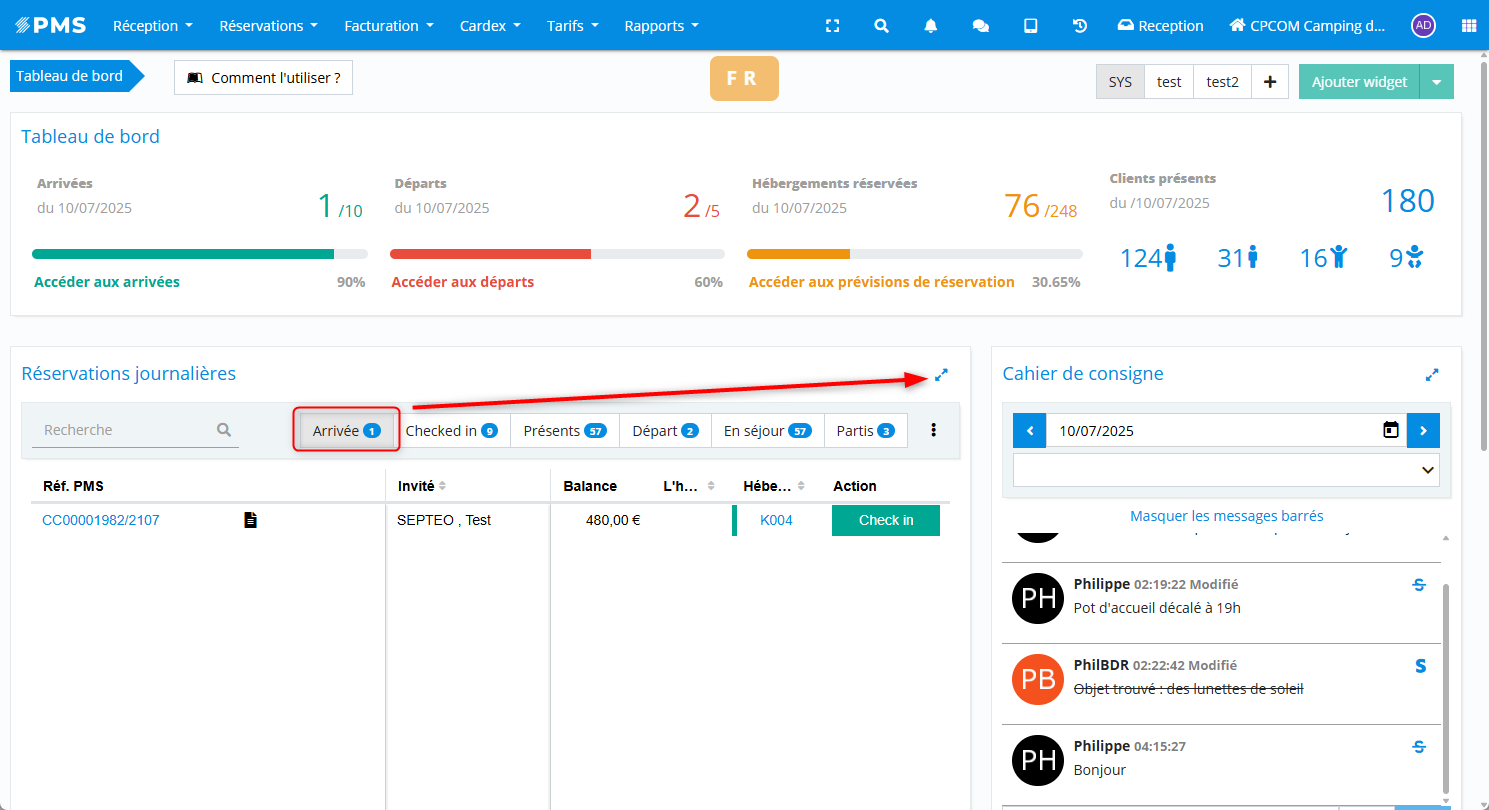The height and width of the screenshot is (810, 1489).
Task: Click the green Check in button
Action: [885, 520]
